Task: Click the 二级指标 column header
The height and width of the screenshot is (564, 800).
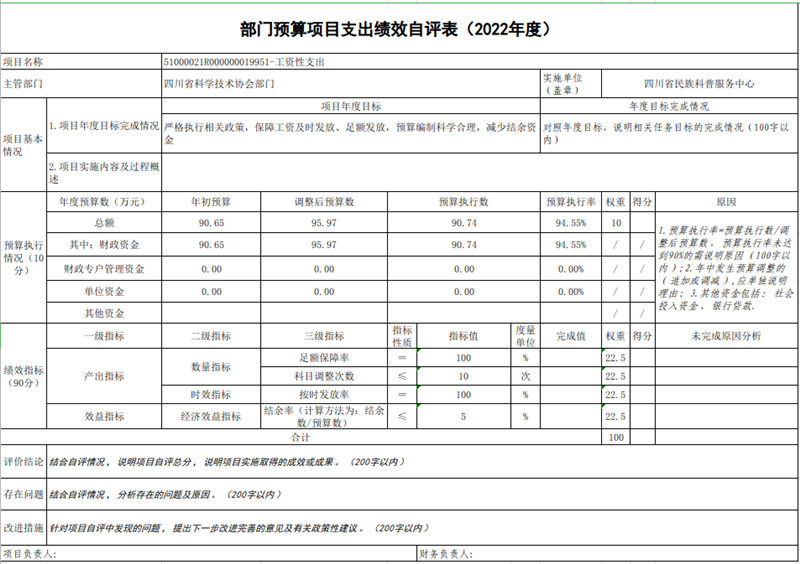Action: coord(211,336)
